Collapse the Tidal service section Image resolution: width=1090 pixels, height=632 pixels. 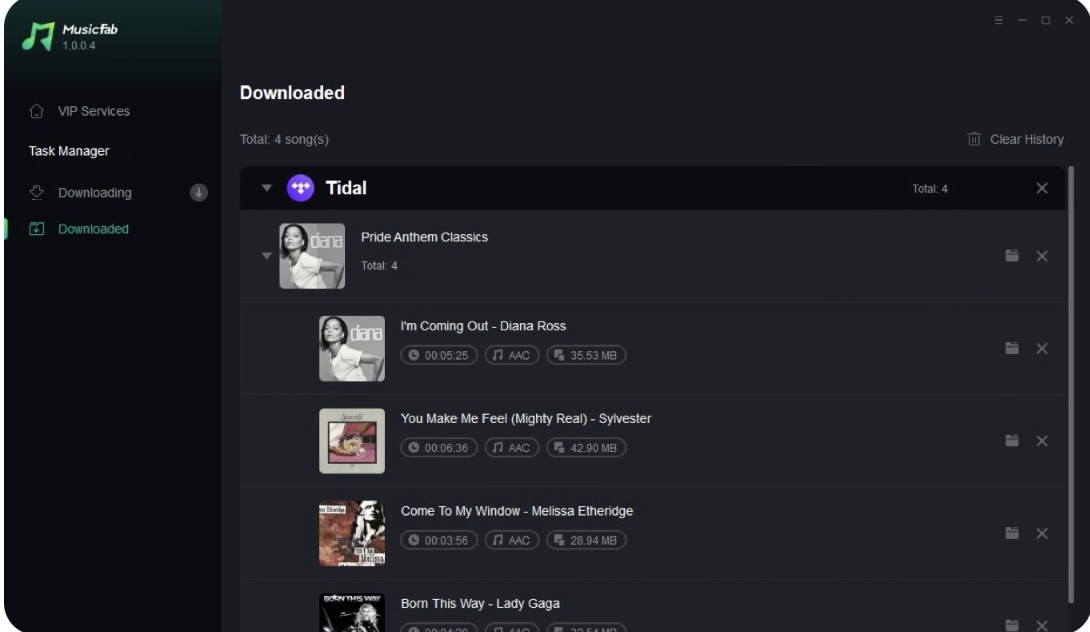[x=266, y=188]
